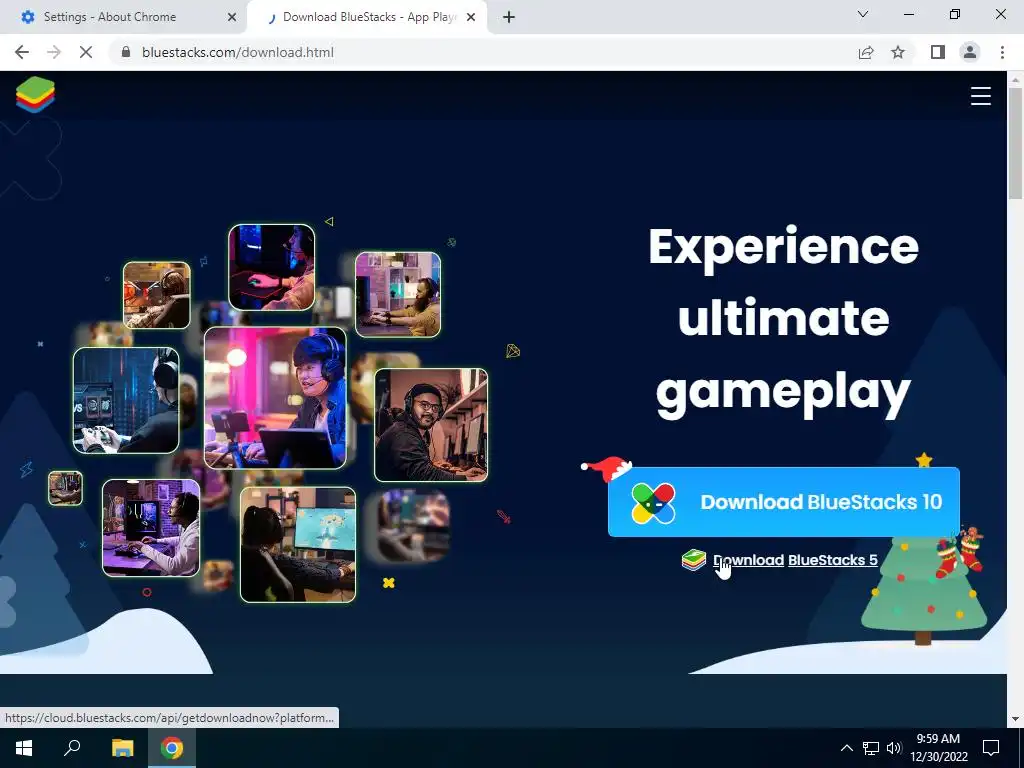Open Chrome's three-dot menu
Screen dimensions: 1024x768
pos(1002,52)
